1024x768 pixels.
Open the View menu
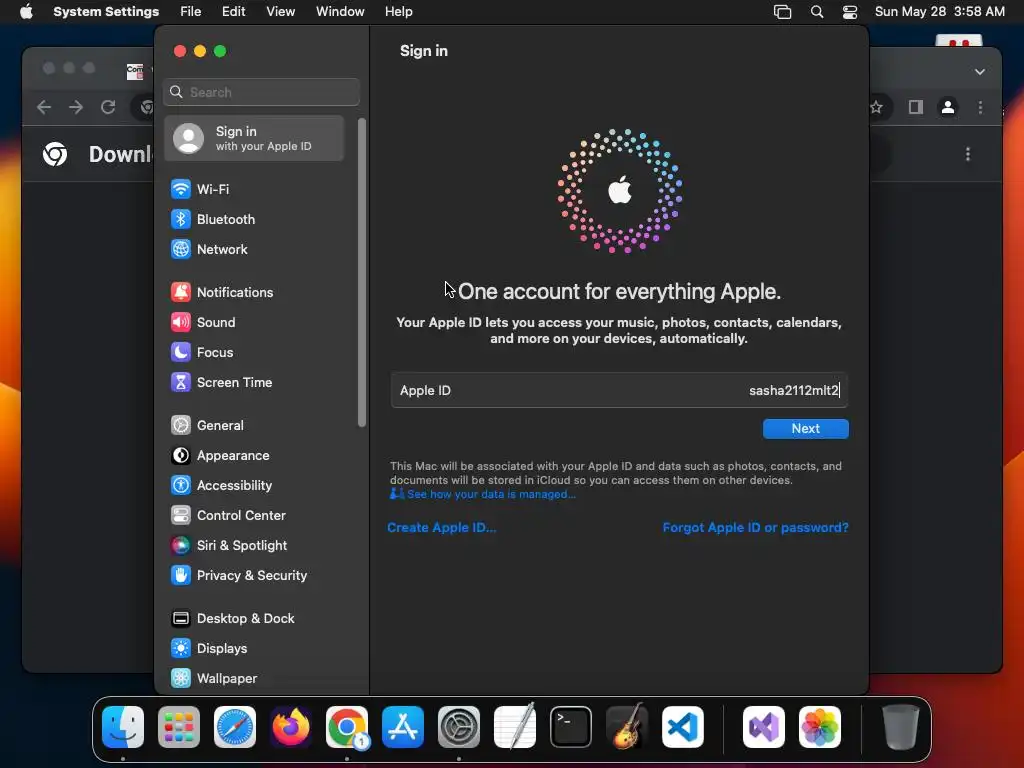(x=281, y=12)
